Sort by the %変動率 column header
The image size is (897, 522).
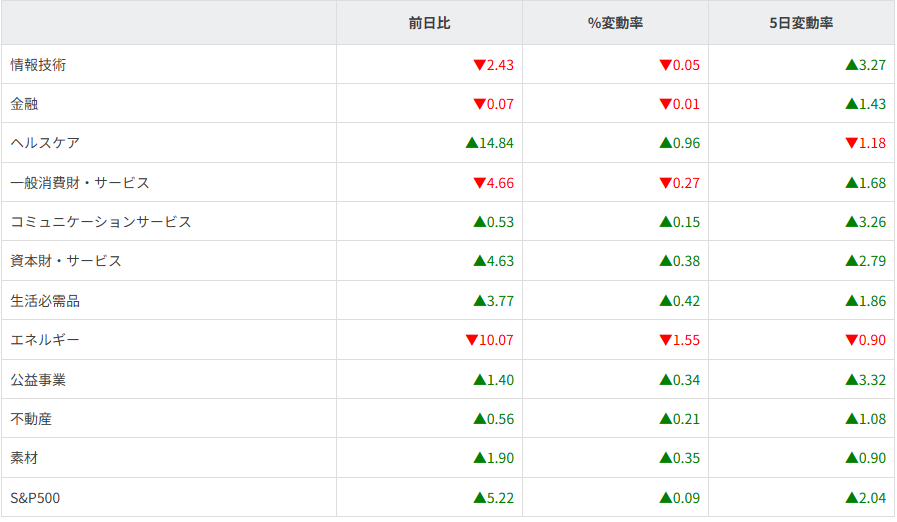(615, 22)
